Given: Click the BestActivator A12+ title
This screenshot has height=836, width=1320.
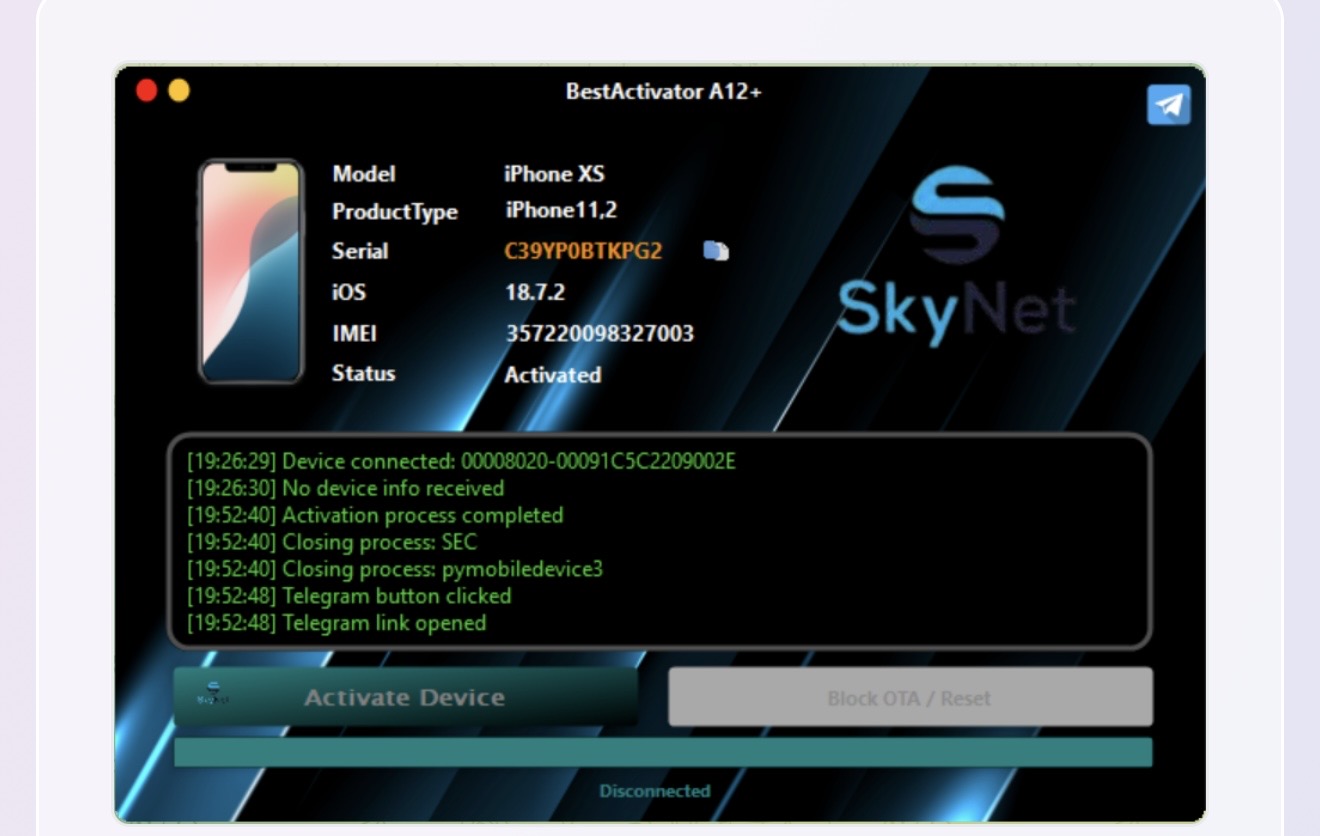Looking at the screenshot, I should (x=662, y=89).
